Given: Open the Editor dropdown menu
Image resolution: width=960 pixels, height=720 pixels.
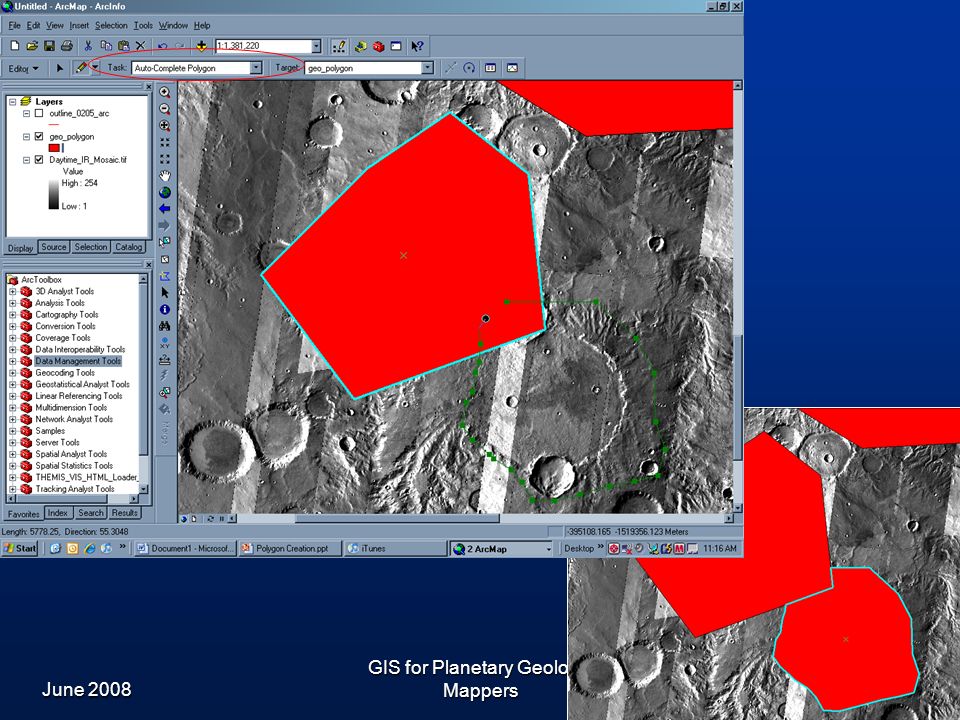Looking at the screenshot, I should 23,69.
